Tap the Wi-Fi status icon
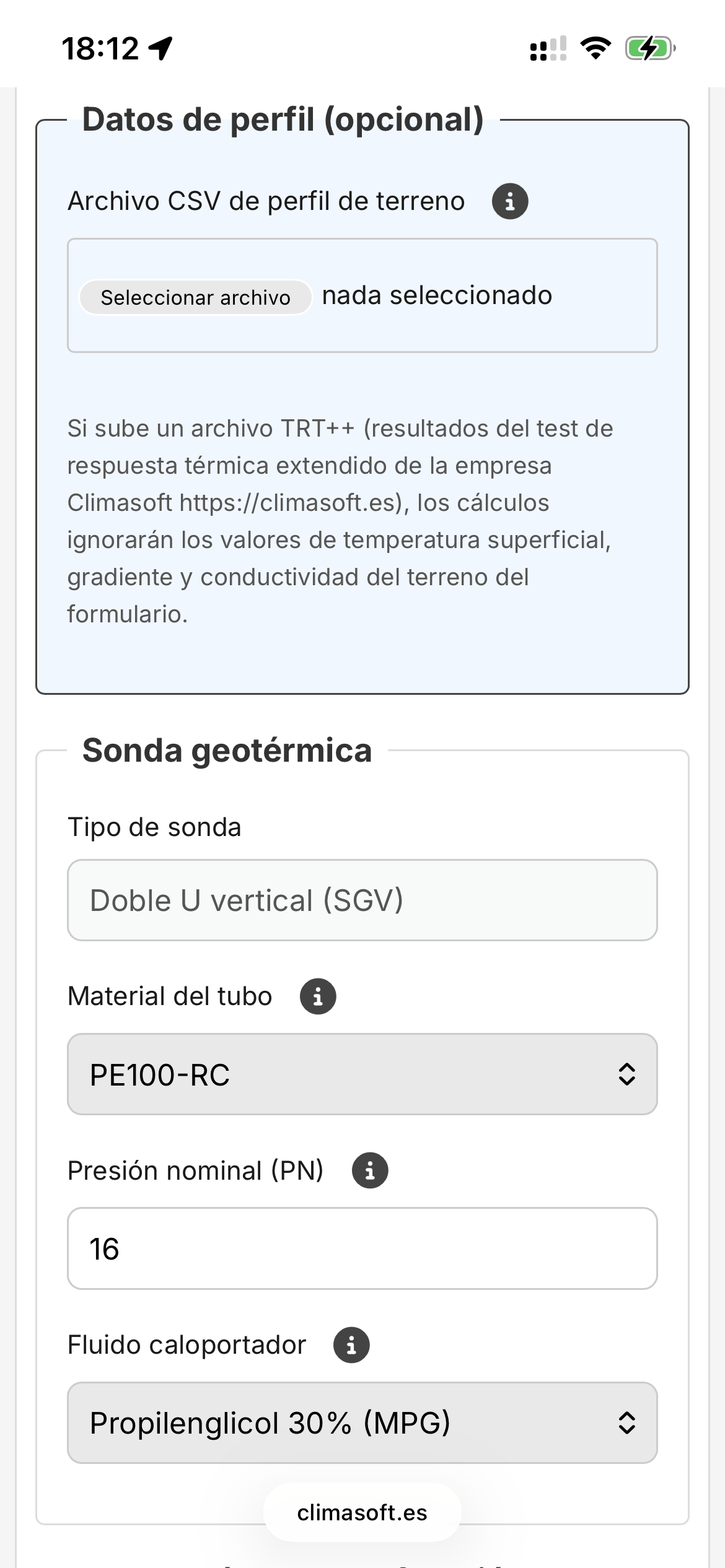 (595, 48)
